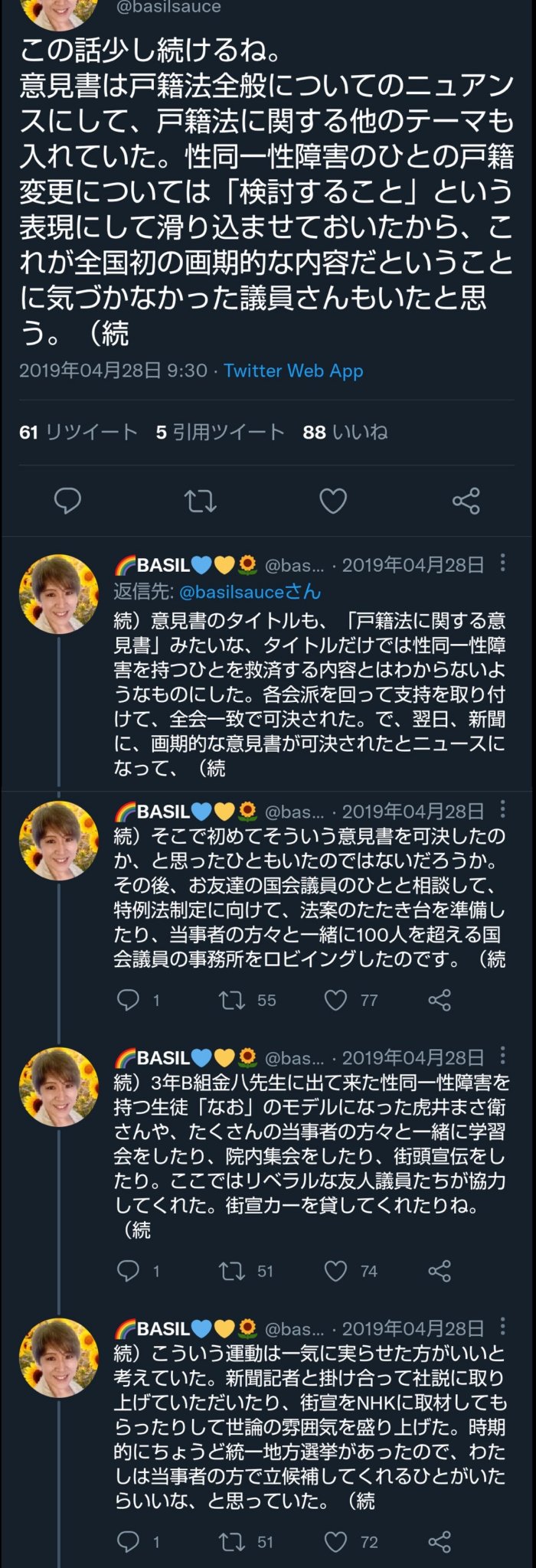Viewport: 536px width, 1568px height.
Task: Reply to the tweet with 72 likes
Action: [x=128, y=1542]
